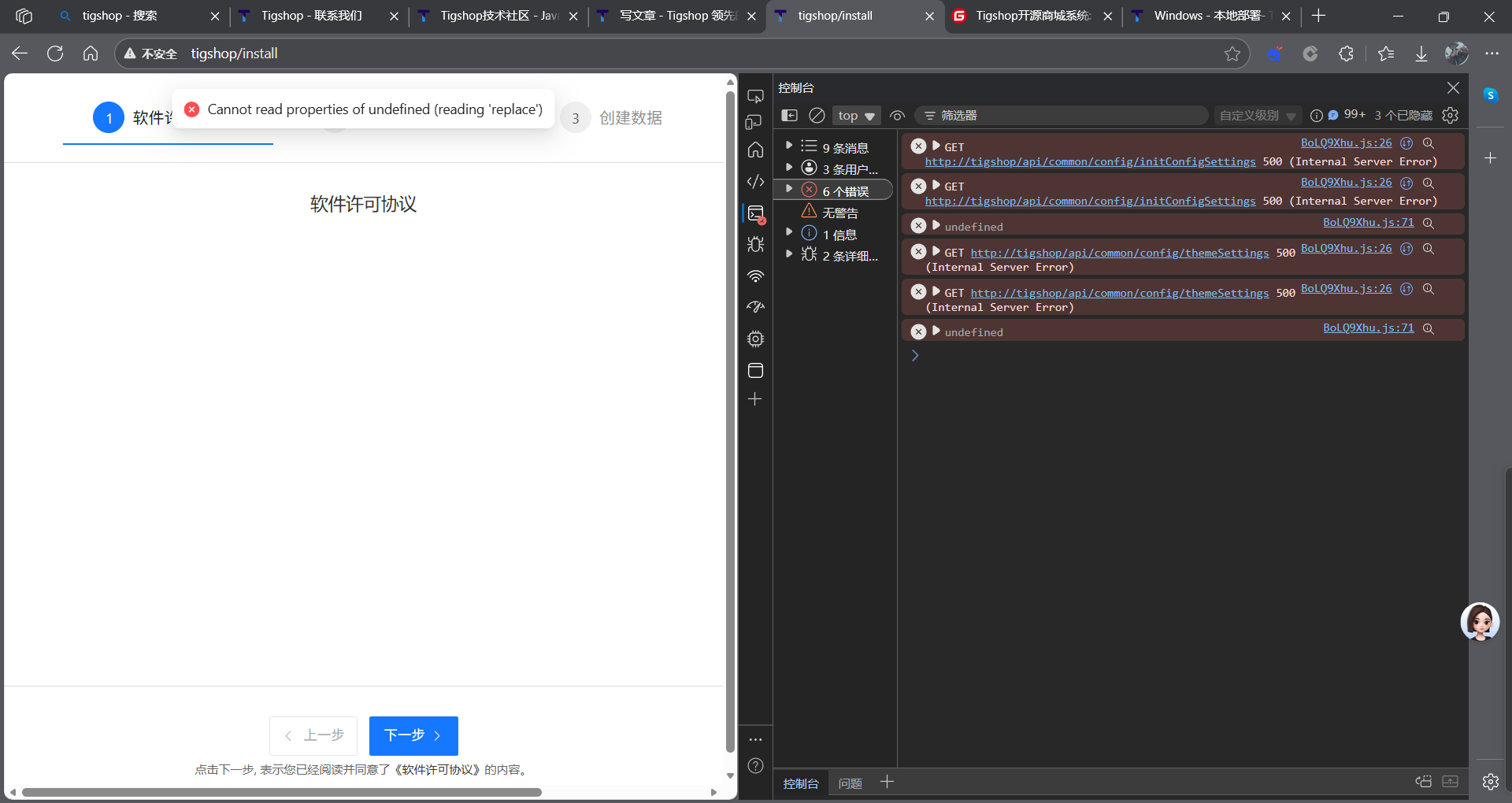Click the clear console icon
This screenshot has height=803, width=1512.
(x=817, y=115)
